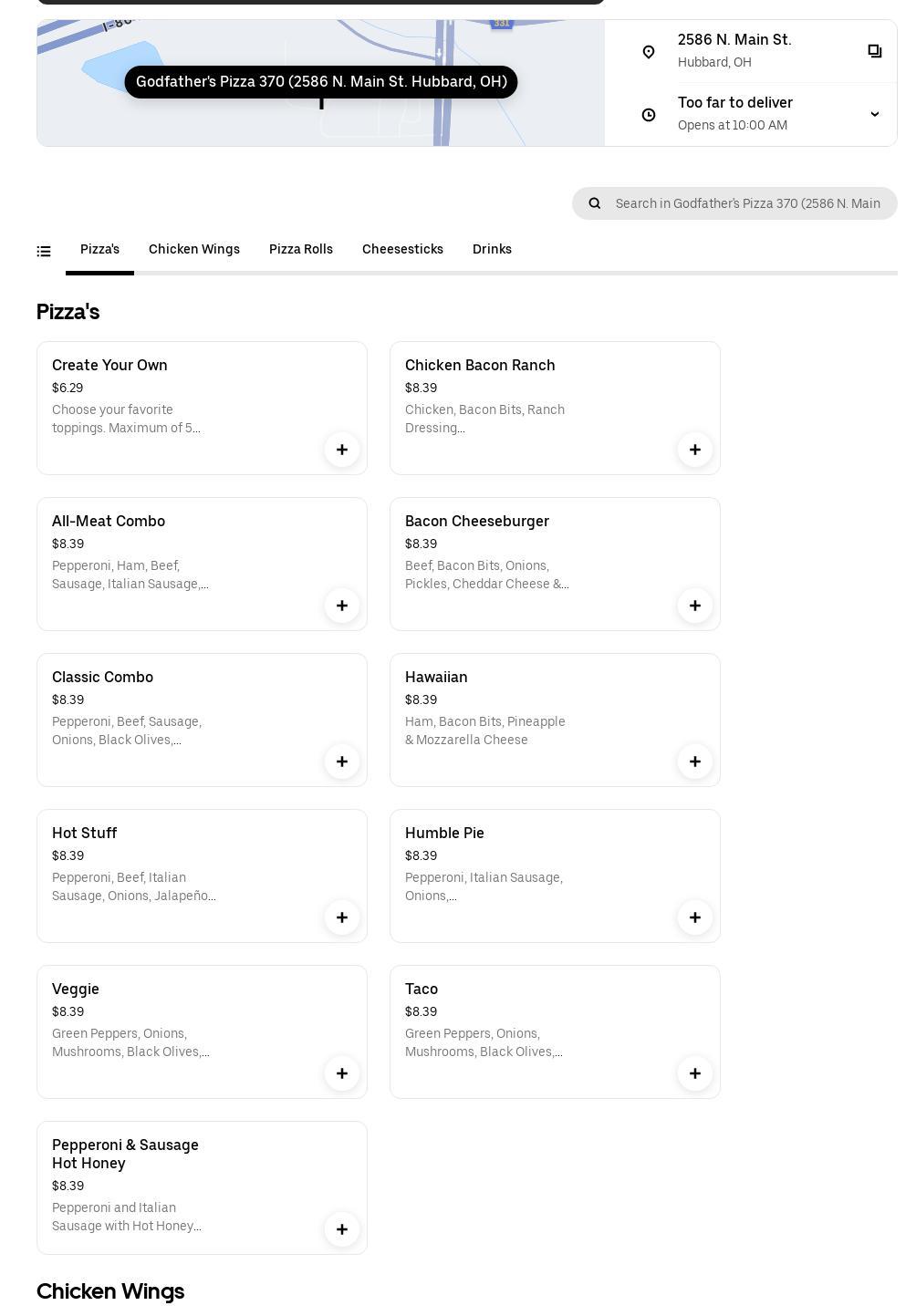
Task: Open the Pizza Rolls tab
Action: click(x=301, y=249)
